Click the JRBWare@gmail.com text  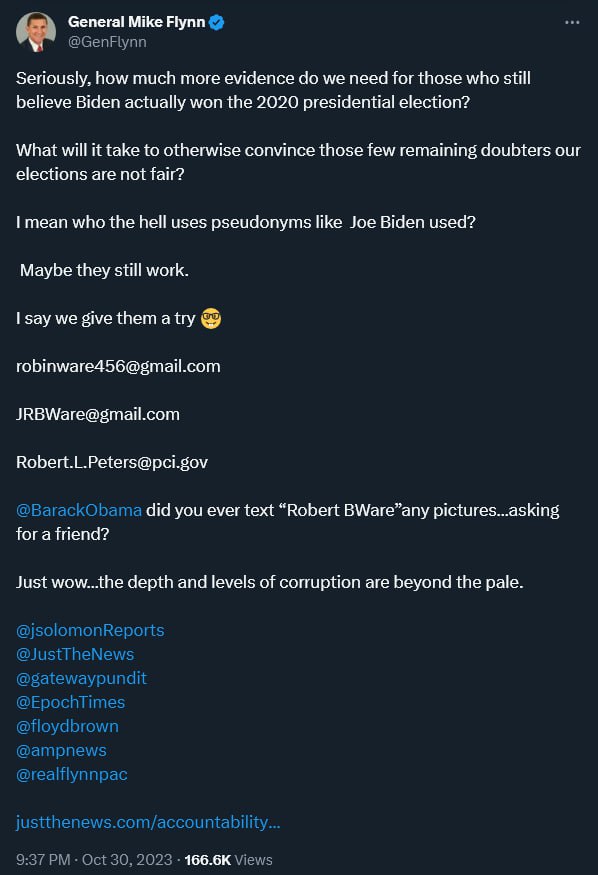[98, 414]
